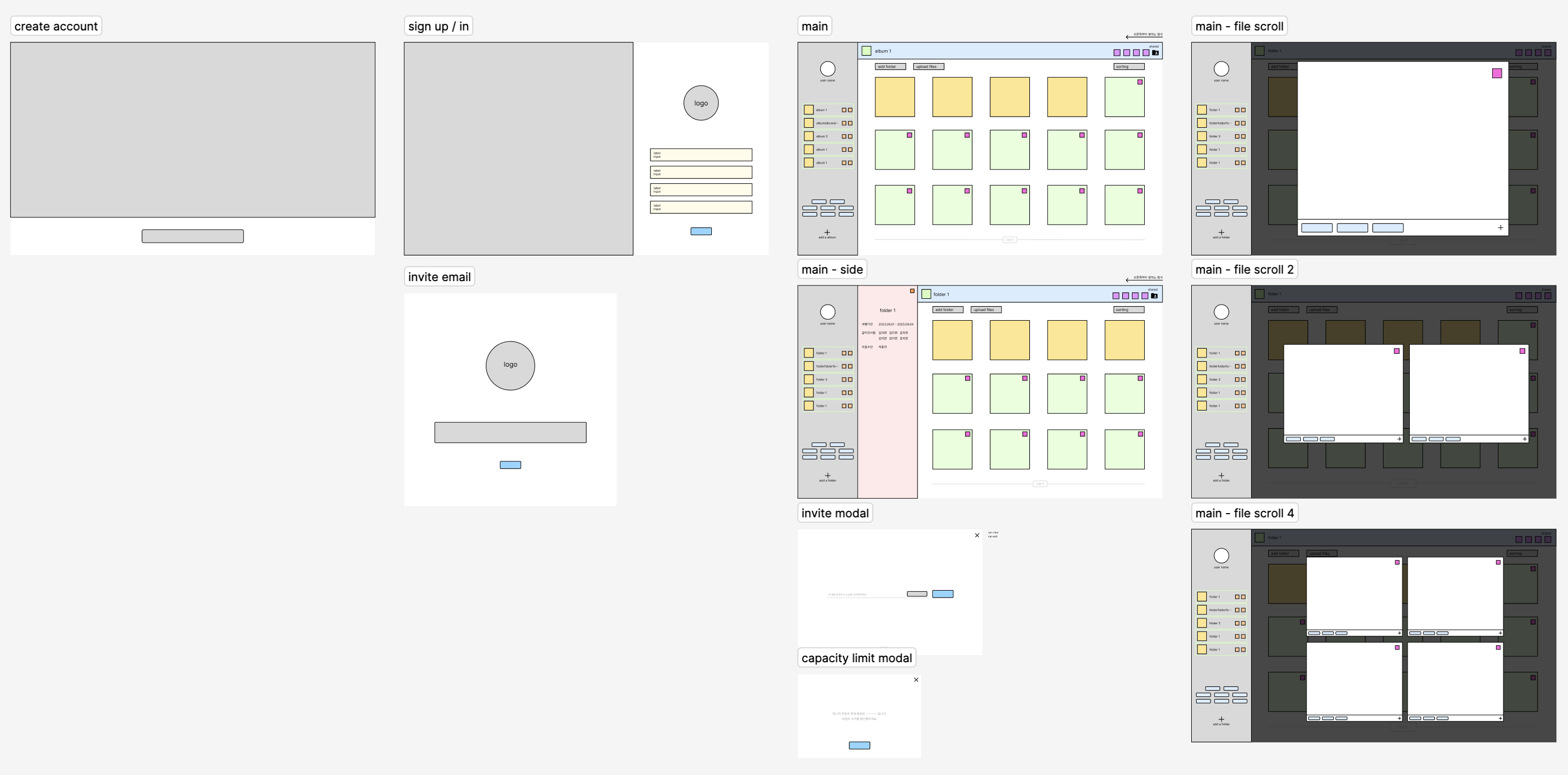Select the "sign up / in" frame label
The height and width of the screenshot is (775, 1568).
coord(438,26)
